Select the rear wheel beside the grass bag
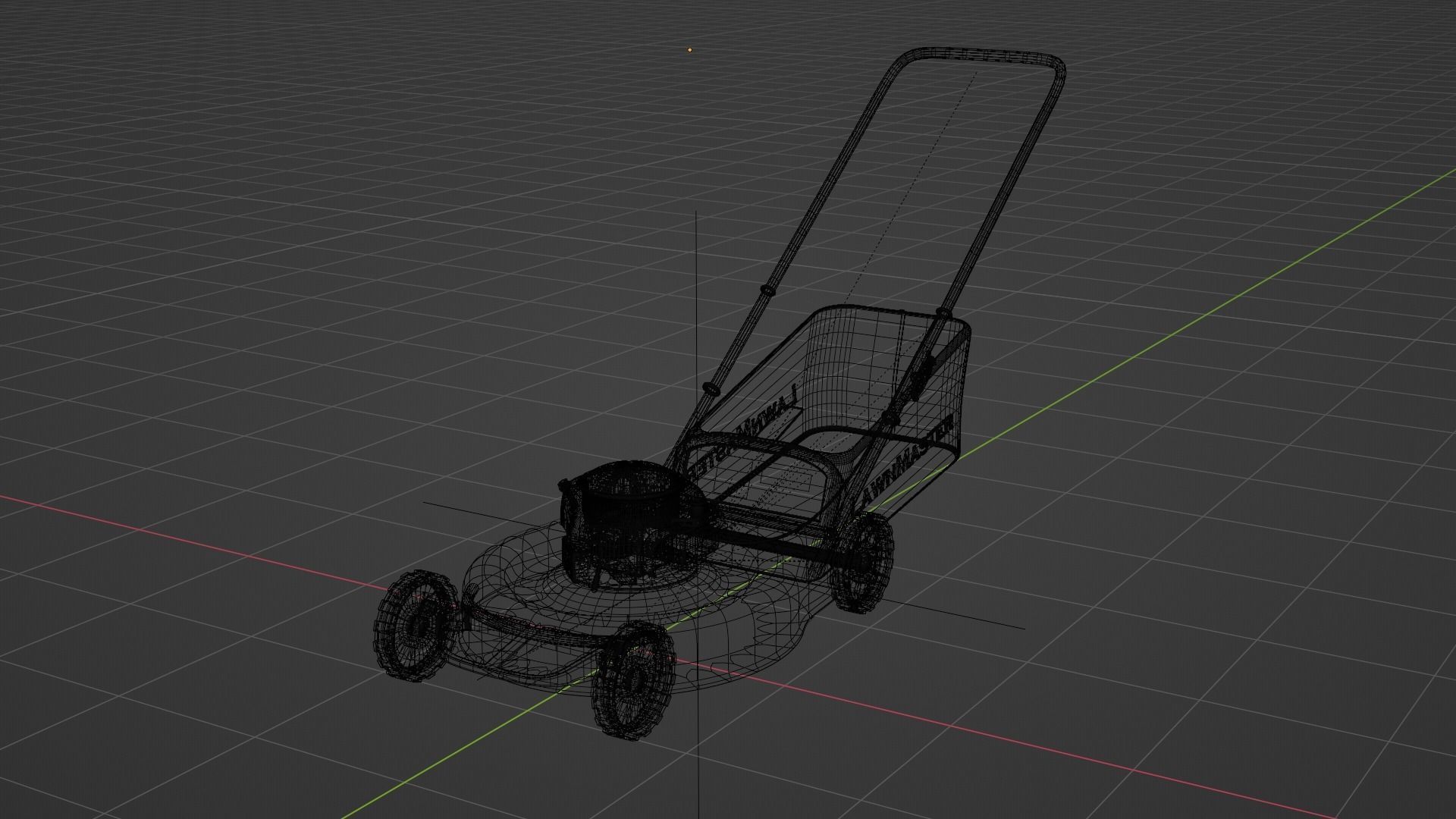This screenshot has width=1456, height=819. coord(861,562)
